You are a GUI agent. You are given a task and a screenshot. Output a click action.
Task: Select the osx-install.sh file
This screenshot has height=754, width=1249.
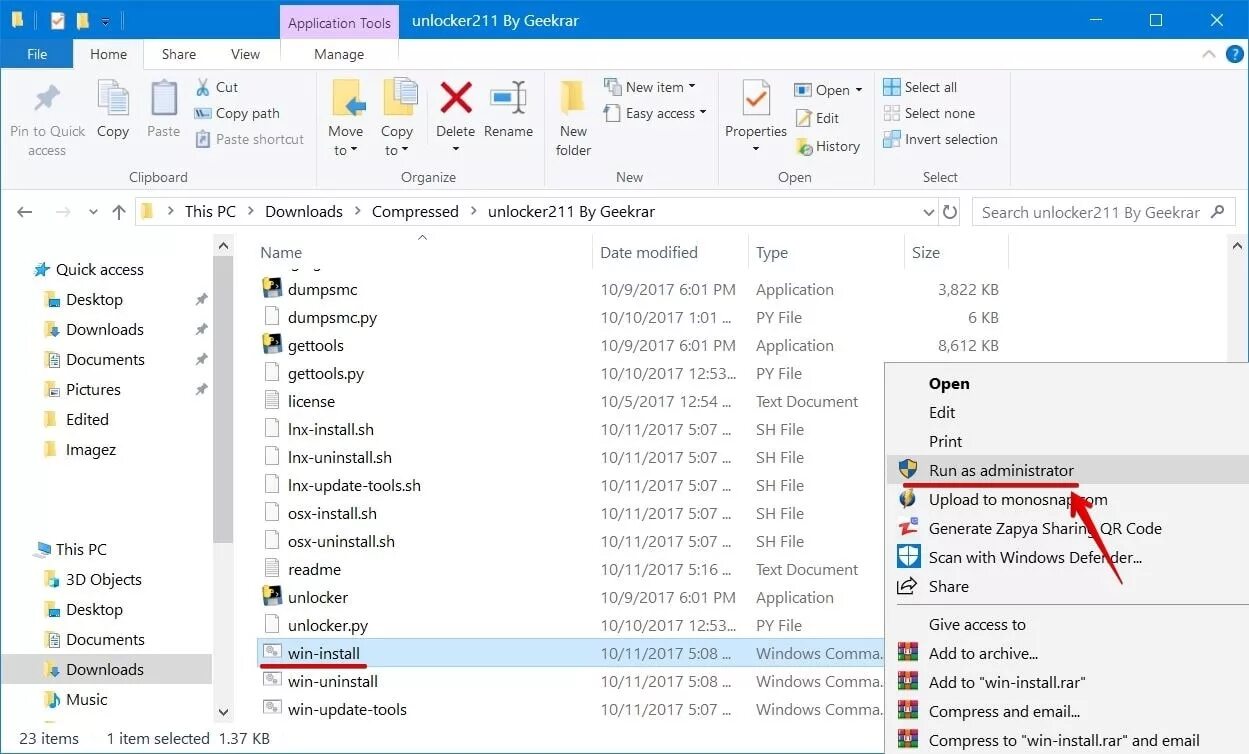[332, 513]
